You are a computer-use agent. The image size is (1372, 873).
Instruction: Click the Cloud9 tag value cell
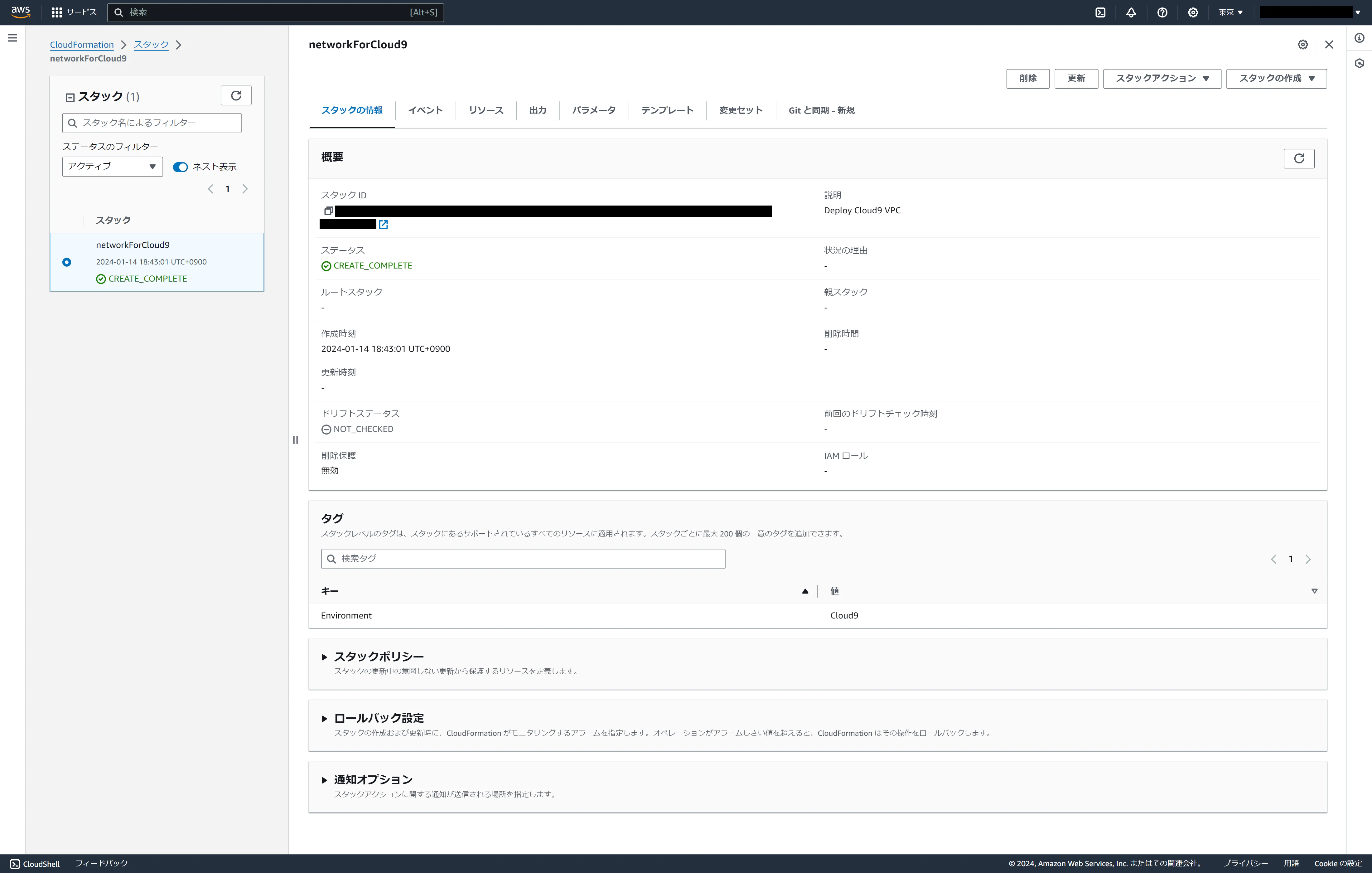click(844, 615)
